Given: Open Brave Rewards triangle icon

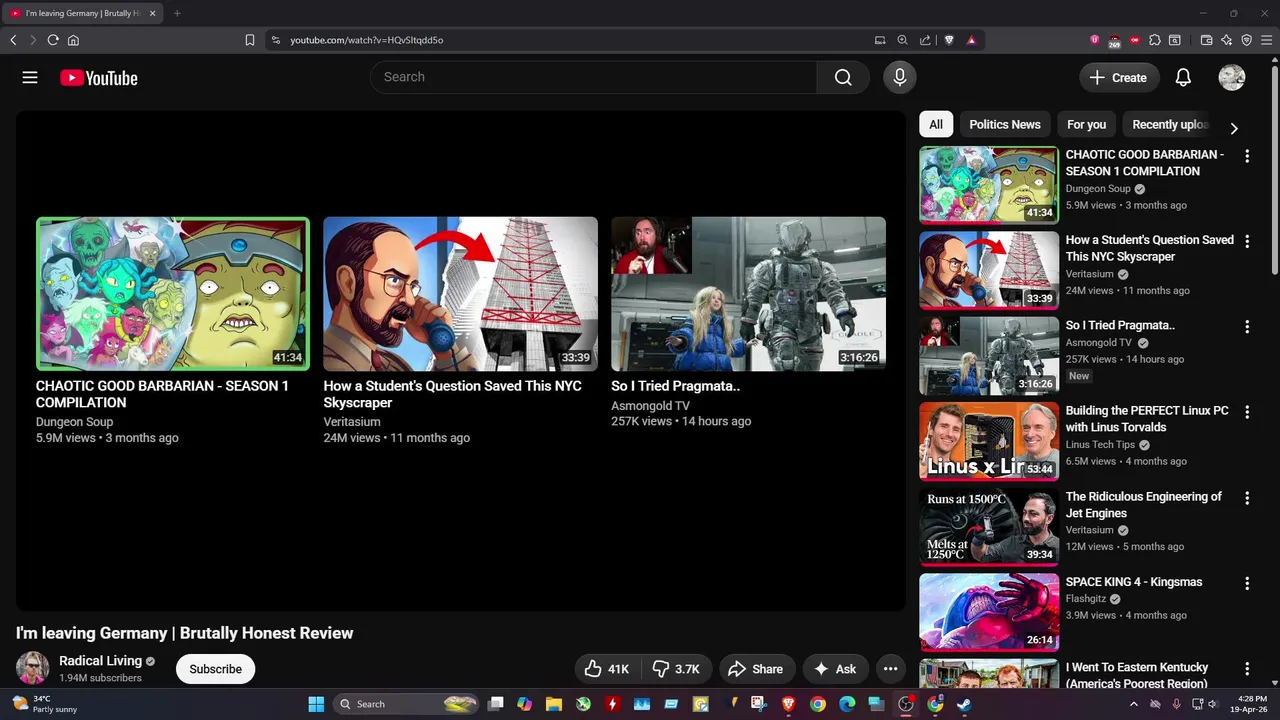Looking at the screenshot, I should click(971, 40).
